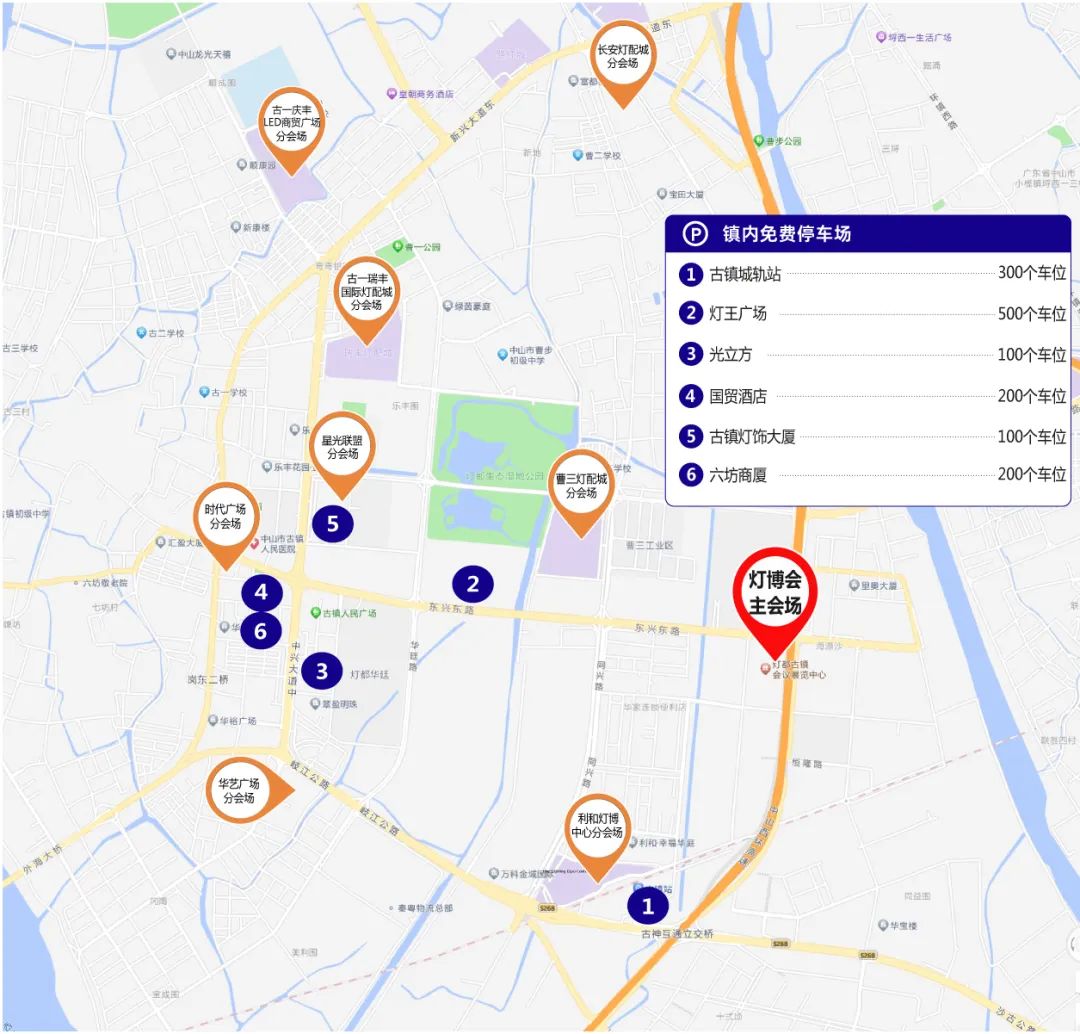Click the 新兴大道东 road label
1080x1034 pixels.
click(x=473, y=123)
